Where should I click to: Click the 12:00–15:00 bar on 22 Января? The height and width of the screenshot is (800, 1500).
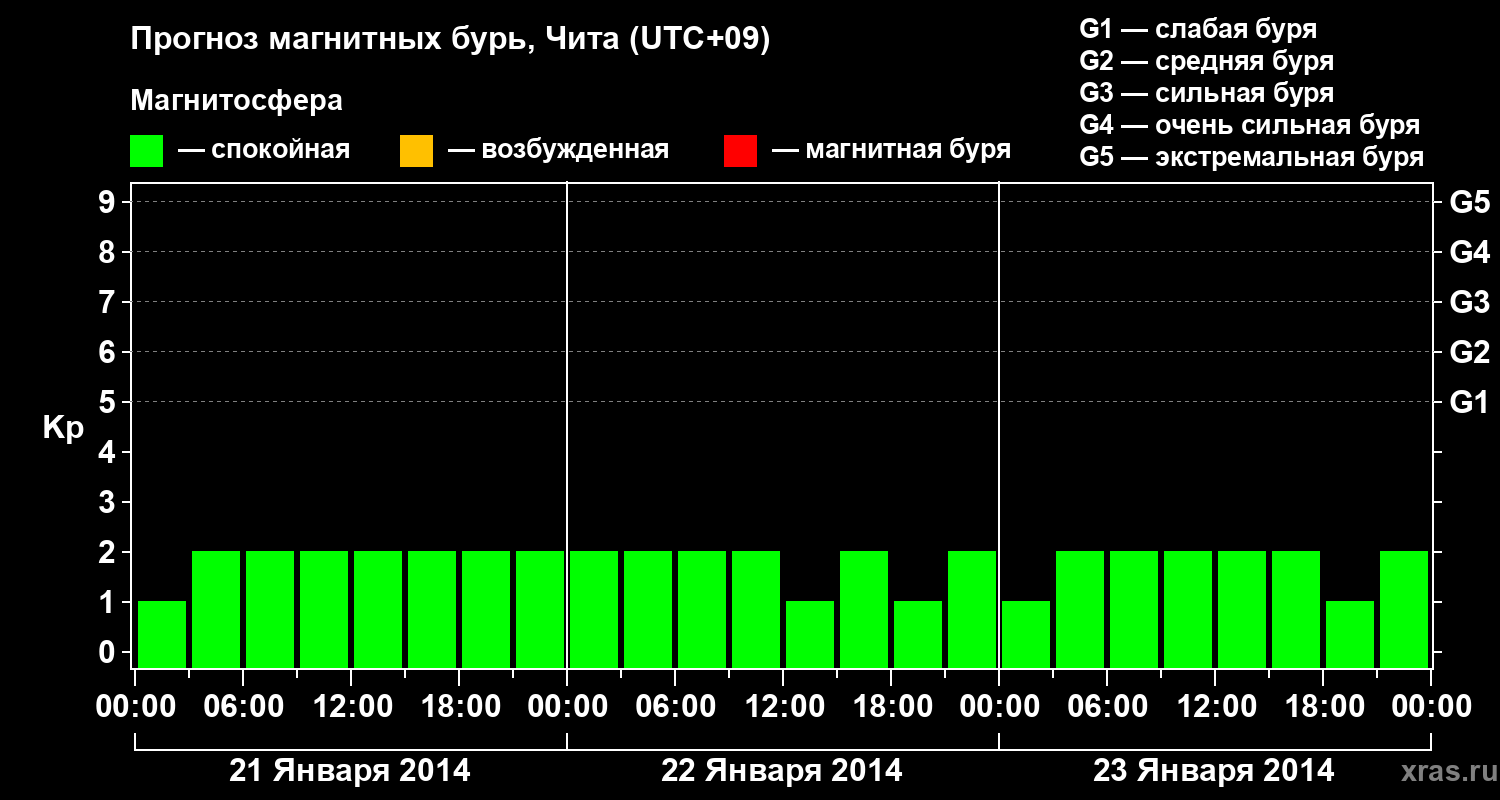click(x=810, y=634)
